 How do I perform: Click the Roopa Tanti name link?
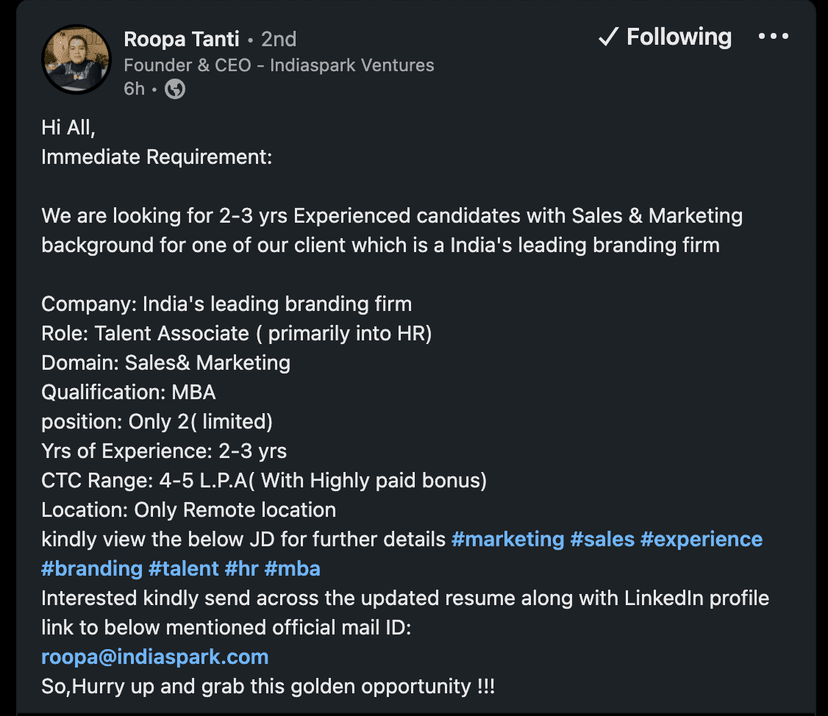181,39
